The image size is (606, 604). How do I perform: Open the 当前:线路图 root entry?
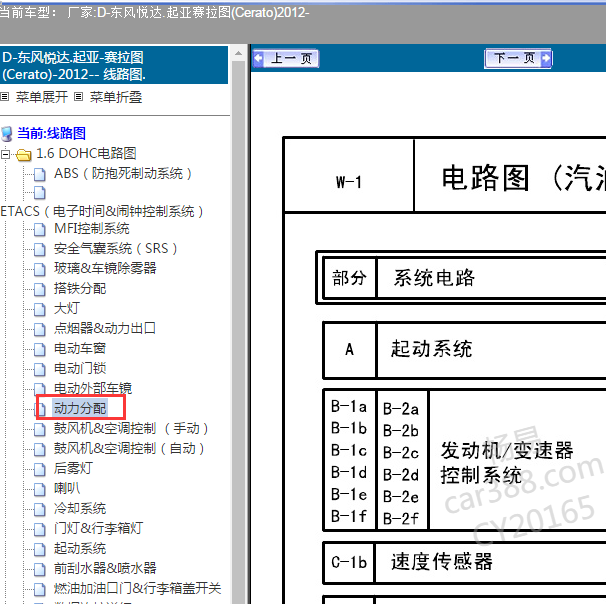pos(51,133)
